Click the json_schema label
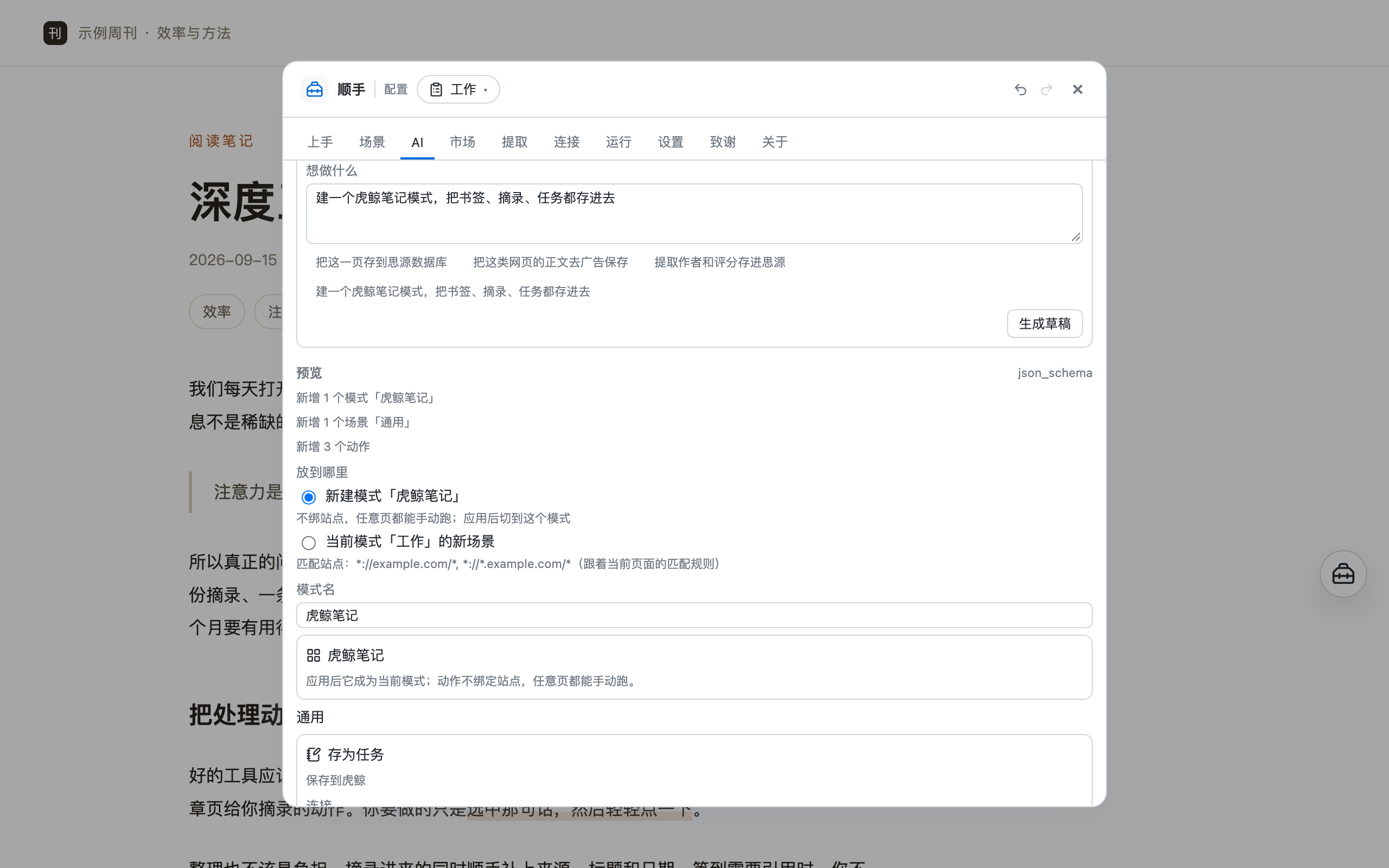1389x868 pixels. point(1055,373)
